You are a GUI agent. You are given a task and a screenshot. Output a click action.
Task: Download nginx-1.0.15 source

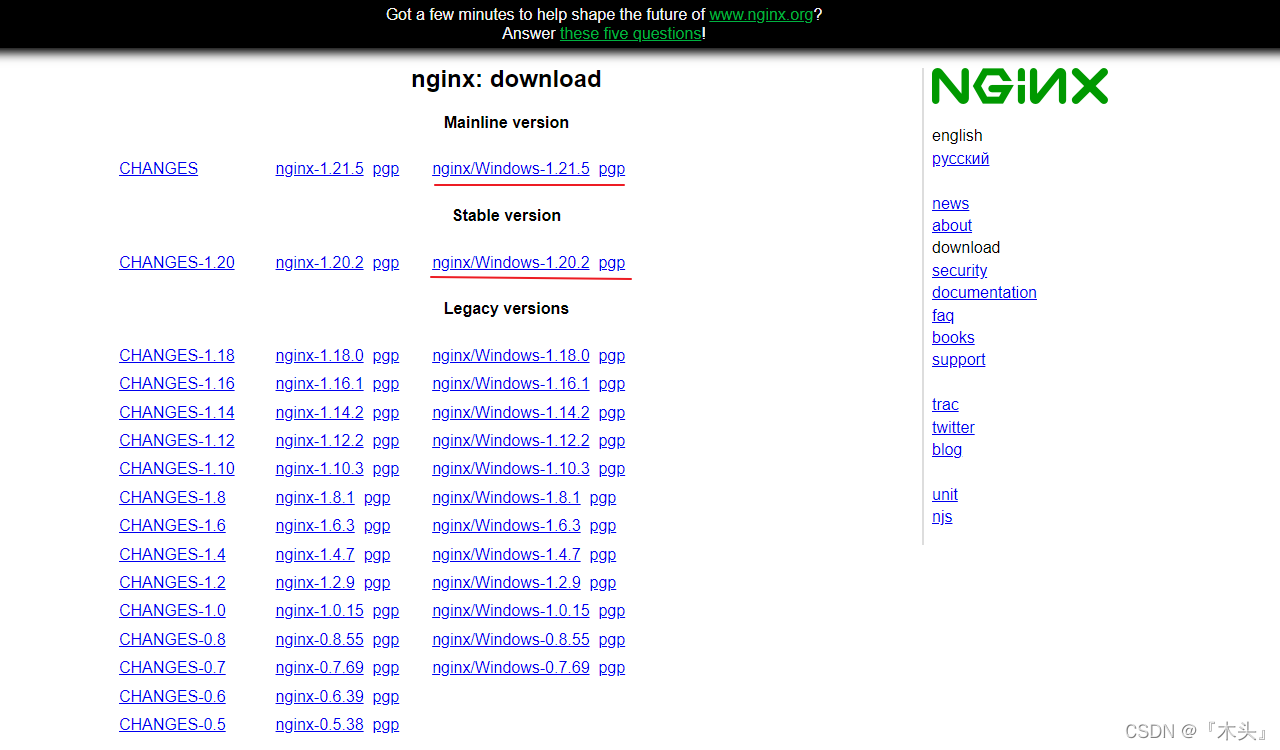pyautogui.click(x=320, y=610)
